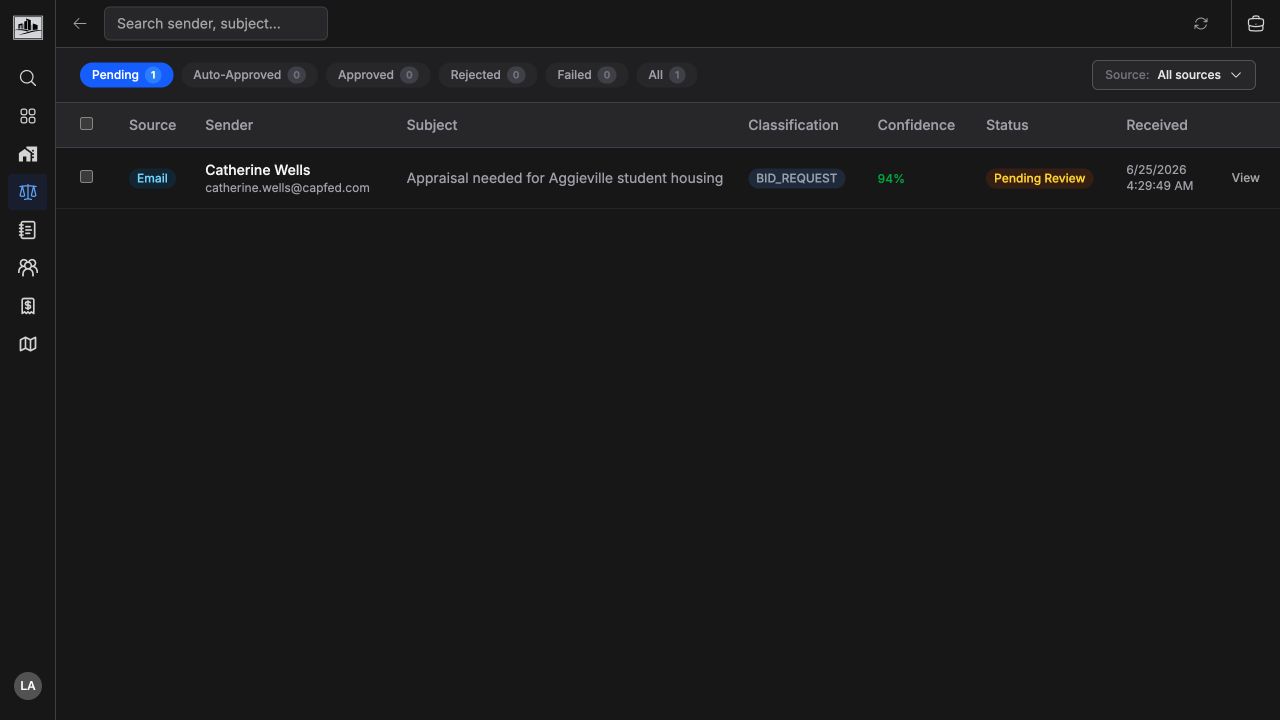Image resolution: width=1280 pixels, height=720 pixels.
Task: Click the Confidence column header
Action: (916, 125)
